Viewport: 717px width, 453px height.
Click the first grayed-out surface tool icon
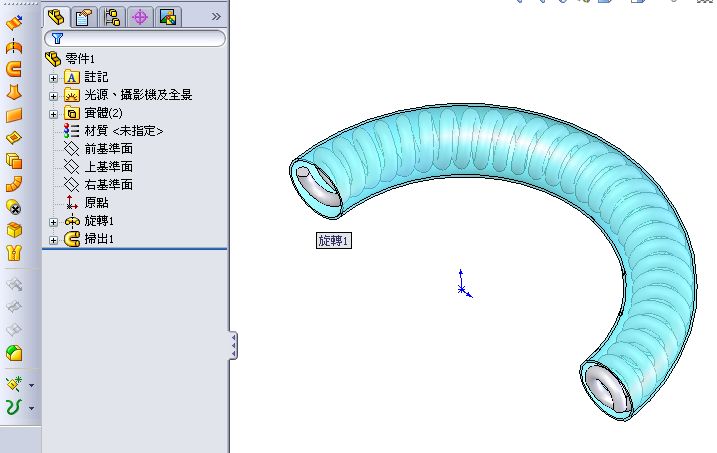pos(14,285)
